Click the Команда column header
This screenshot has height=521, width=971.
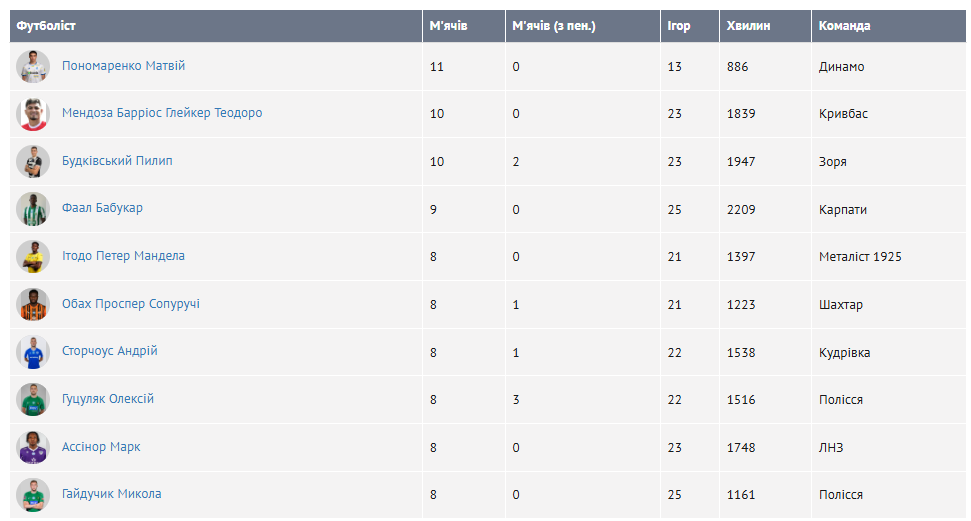[844, 26]
